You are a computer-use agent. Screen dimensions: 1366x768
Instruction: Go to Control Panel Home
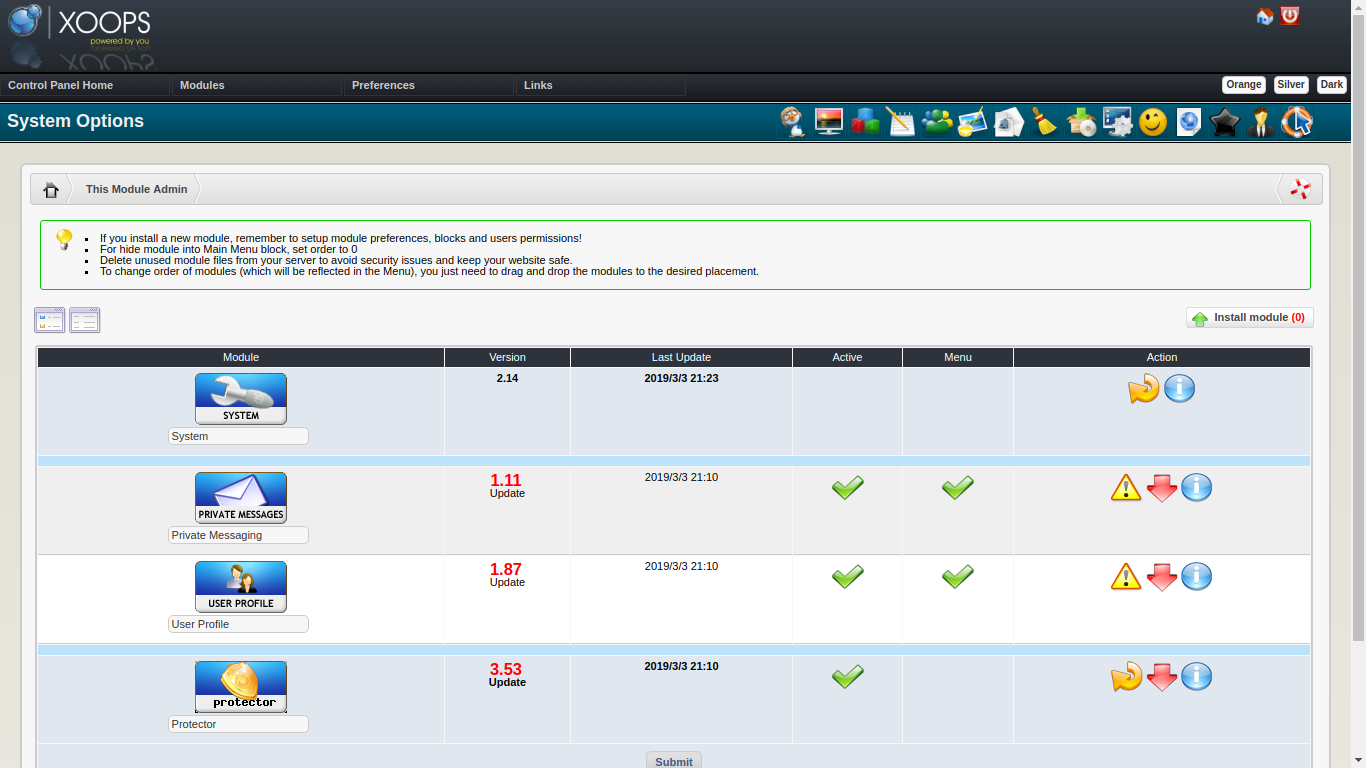(60, 85)
